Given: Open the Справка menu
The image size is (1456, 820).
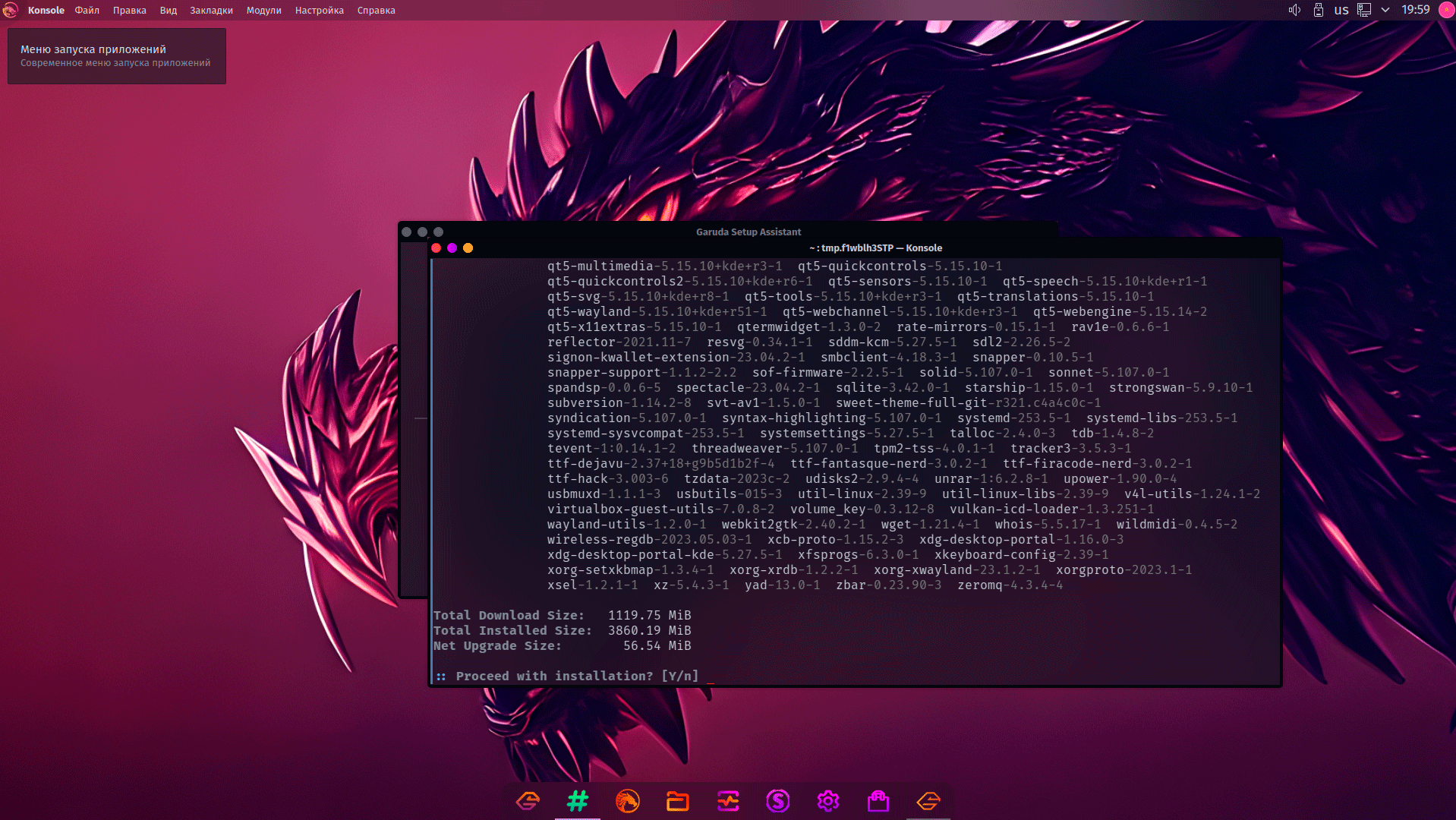Looking at the screenshot, I should [376, 11].
